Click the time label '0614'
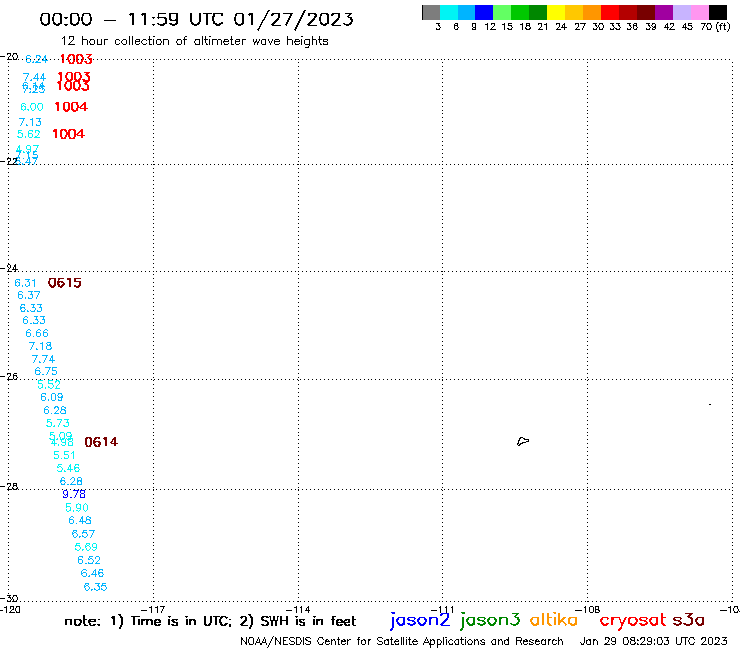 pyautogui.click(x=101, y=442)
